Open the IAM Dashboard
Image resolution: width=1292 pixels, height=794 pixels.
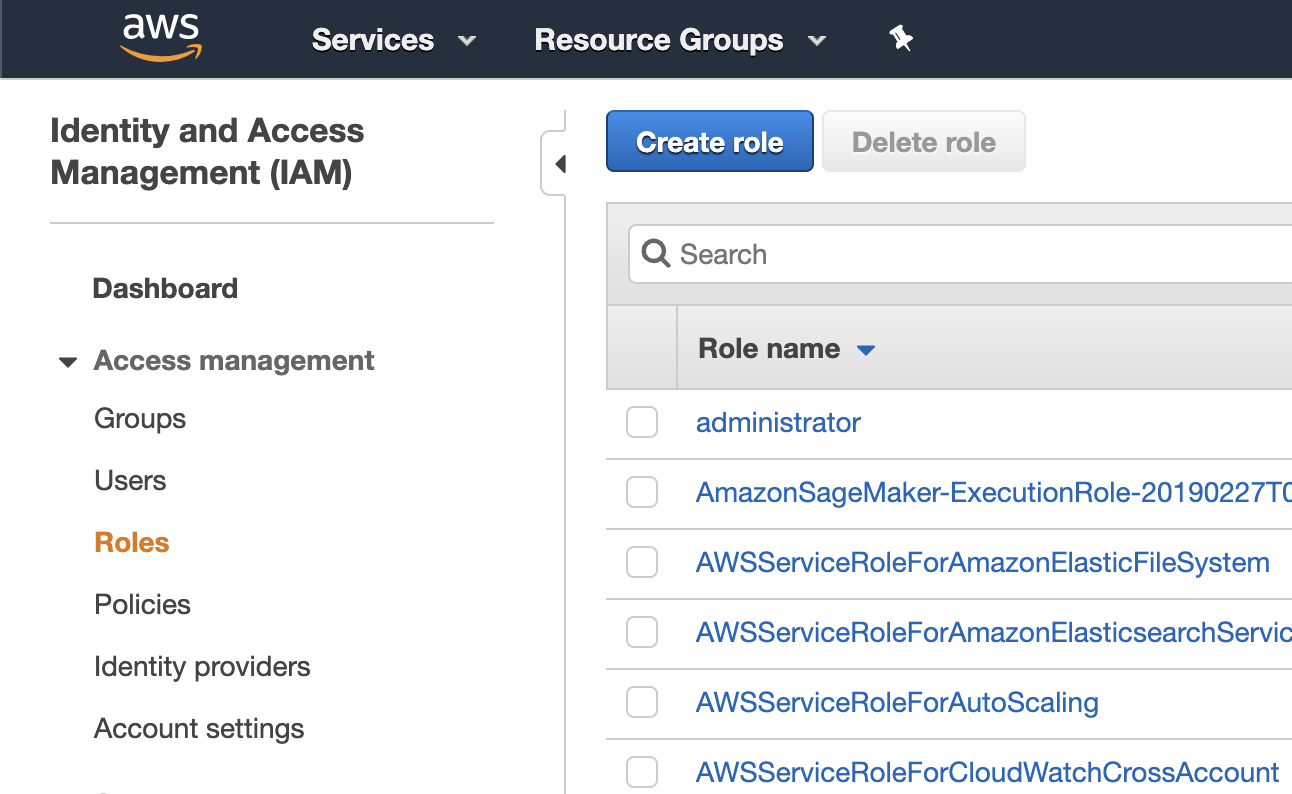click(x=165, y=289)
